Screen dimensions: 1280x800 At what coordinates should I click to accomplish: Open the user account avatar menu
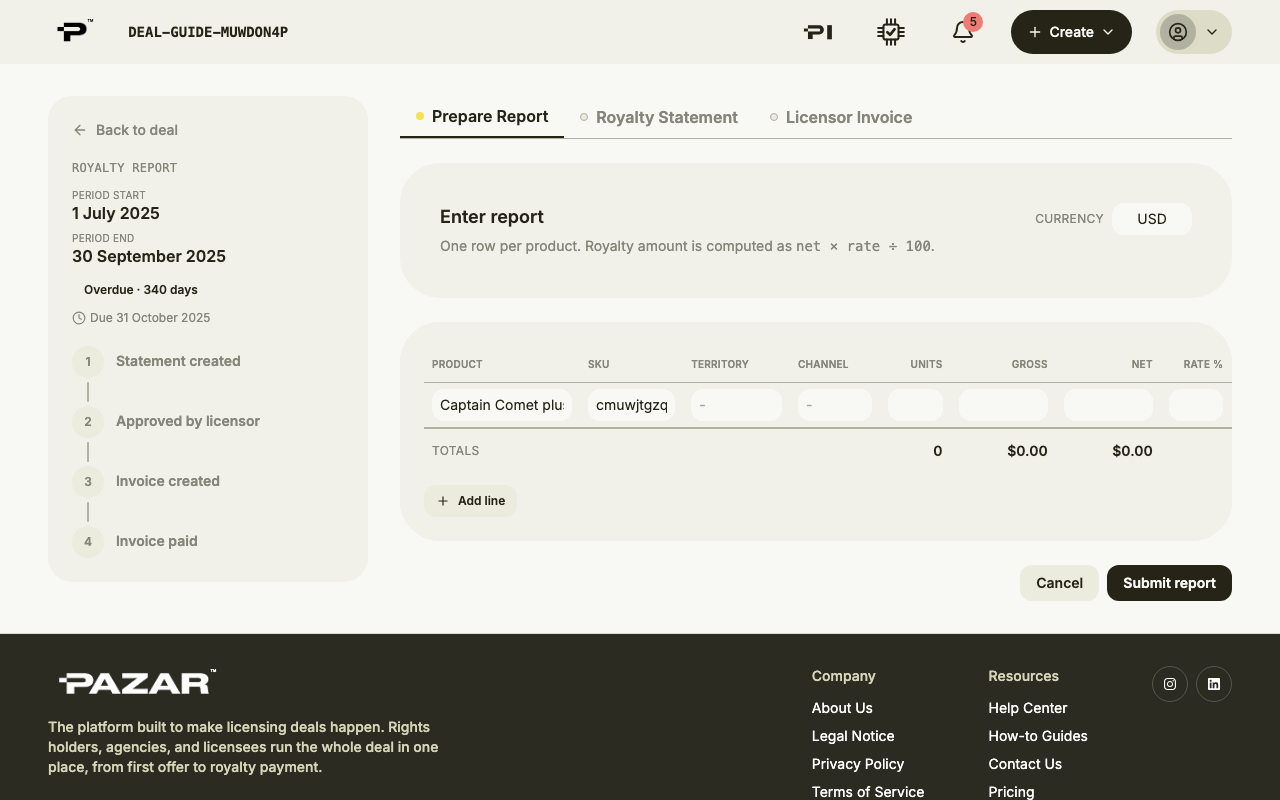tap(1194, 32)
